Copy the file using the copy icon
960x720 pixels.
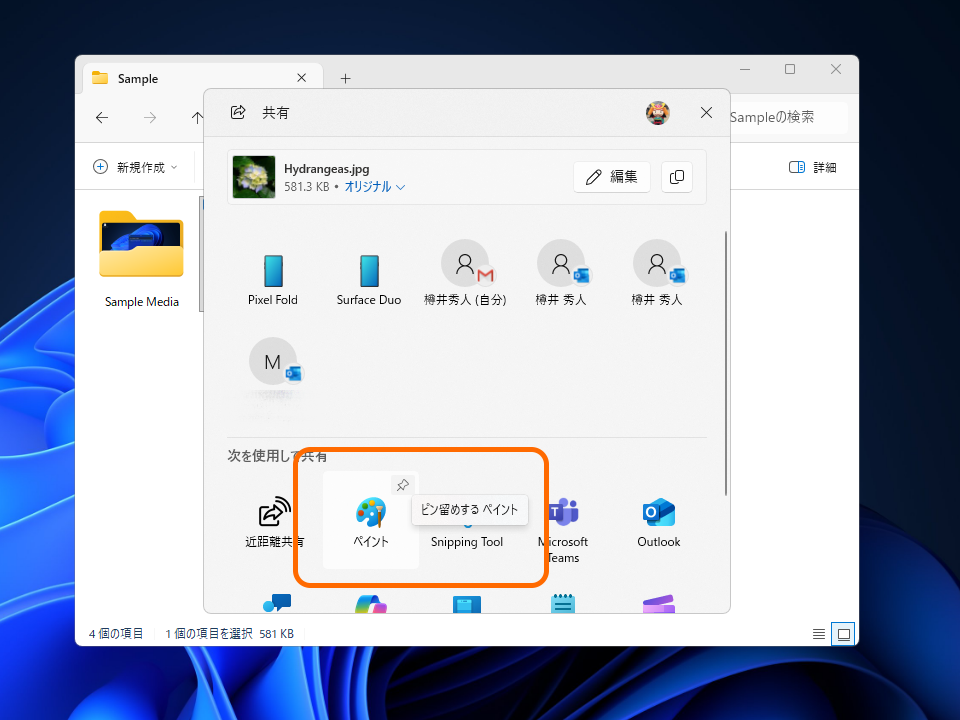click(x=676, y=176)
